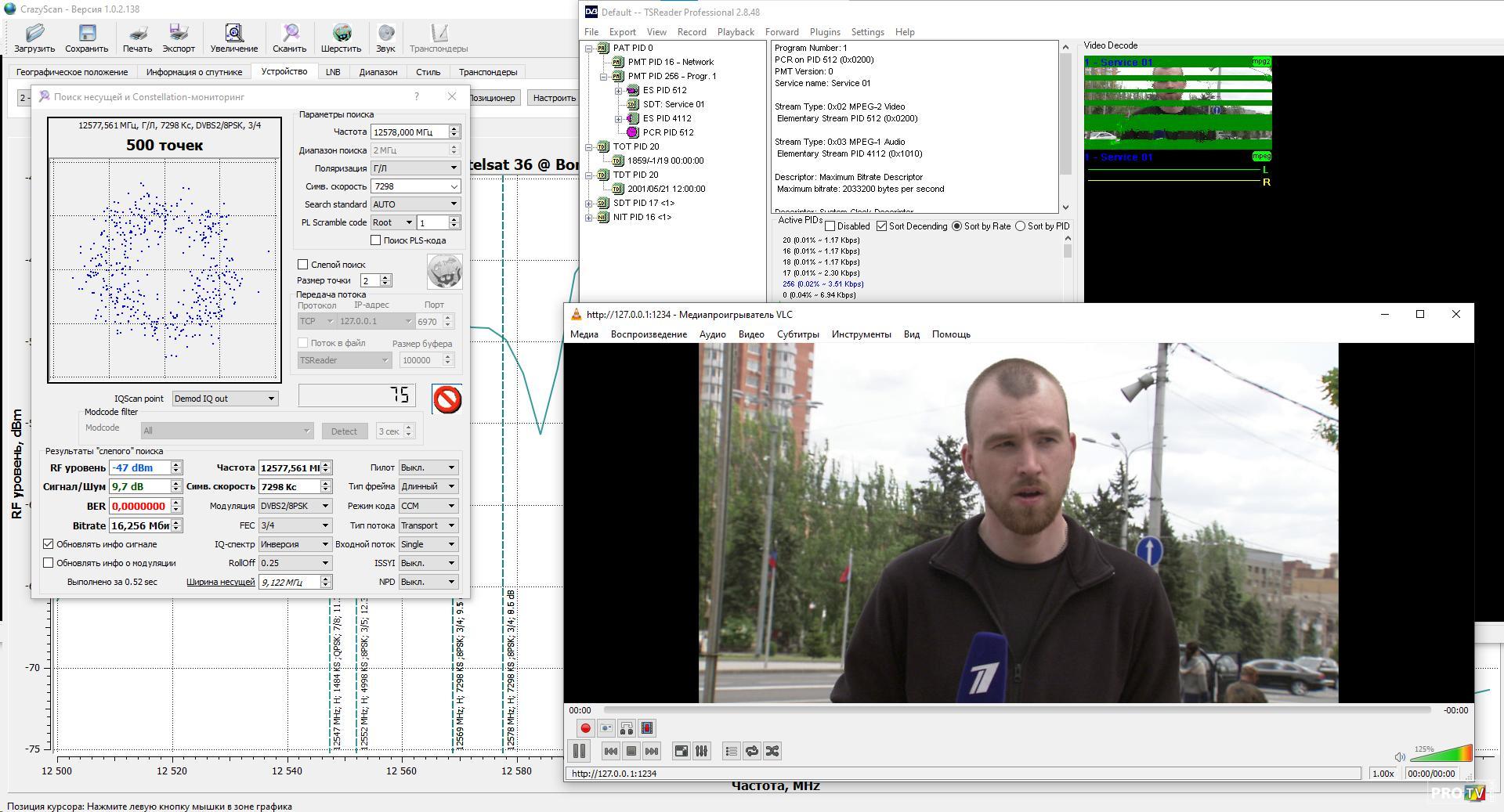Open the IQScan point dropdown

click(x=225, y=399)
